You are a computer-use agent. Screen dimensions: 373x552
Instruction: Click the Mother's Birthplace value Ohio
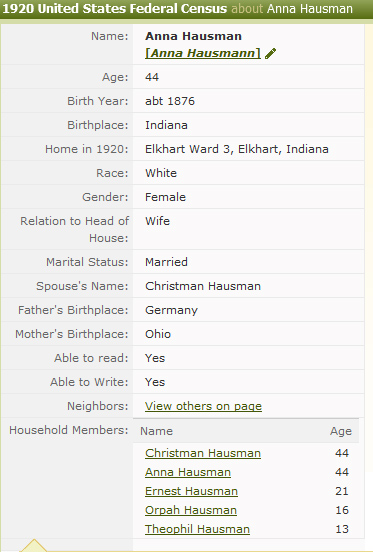[x=158, y=334]
